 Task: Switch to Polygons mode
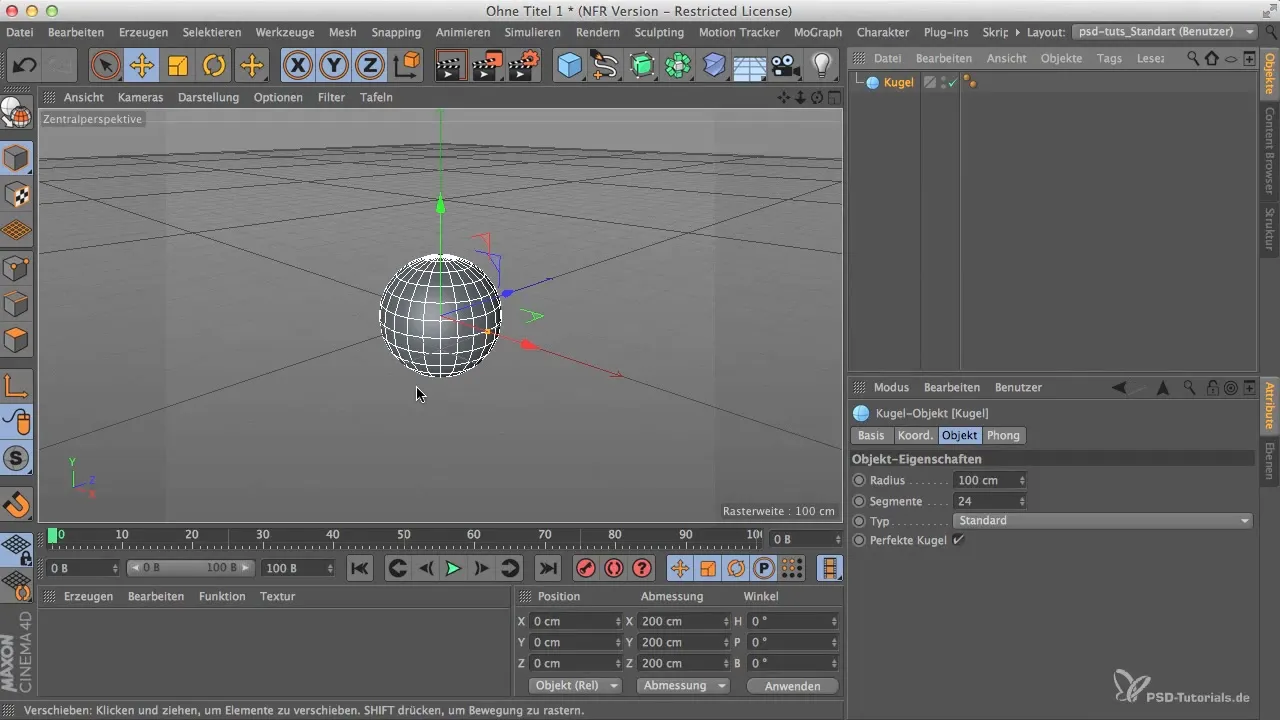tap(17, 338)
